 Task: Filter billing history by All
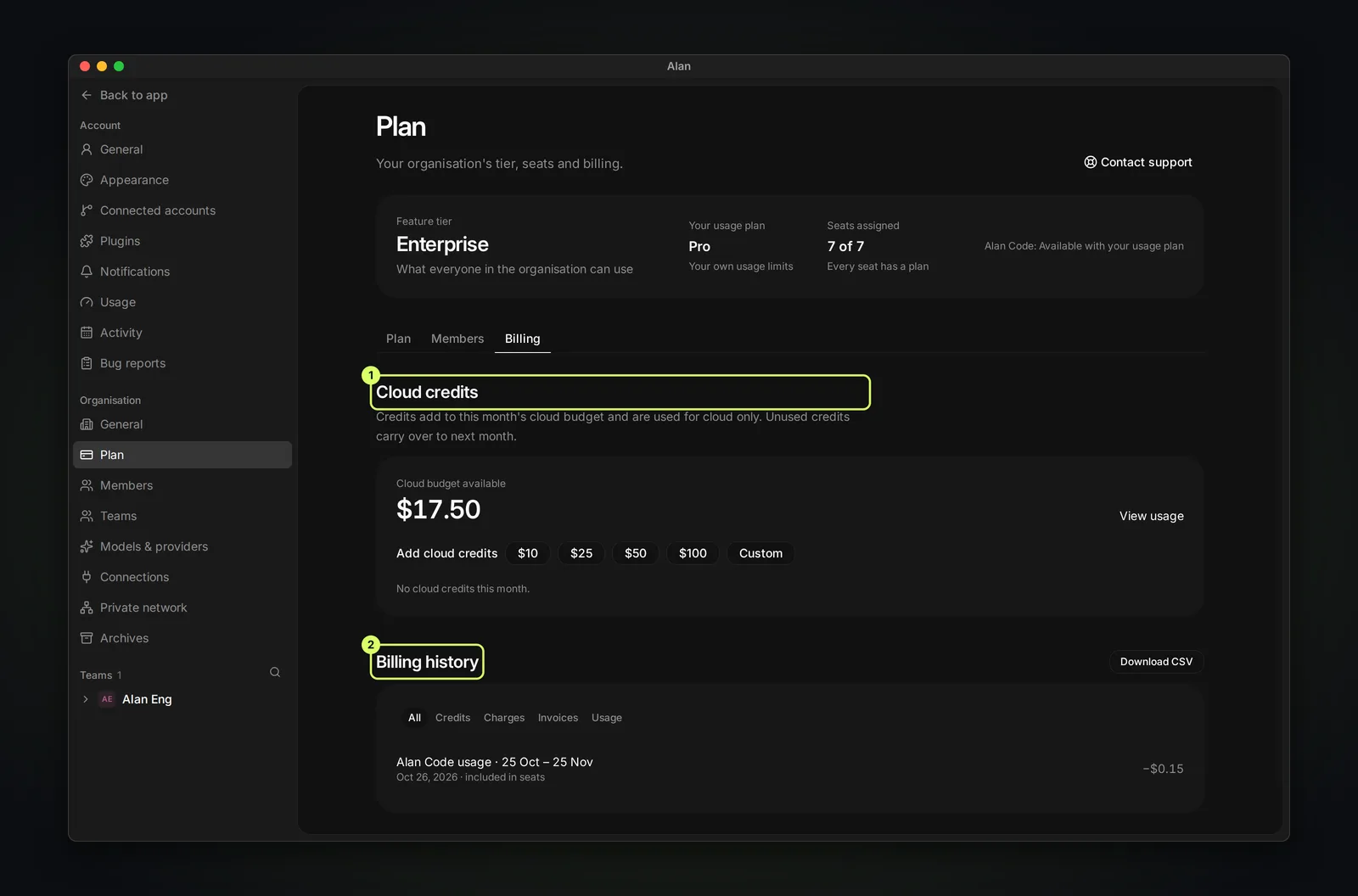[x=414, y=718]
